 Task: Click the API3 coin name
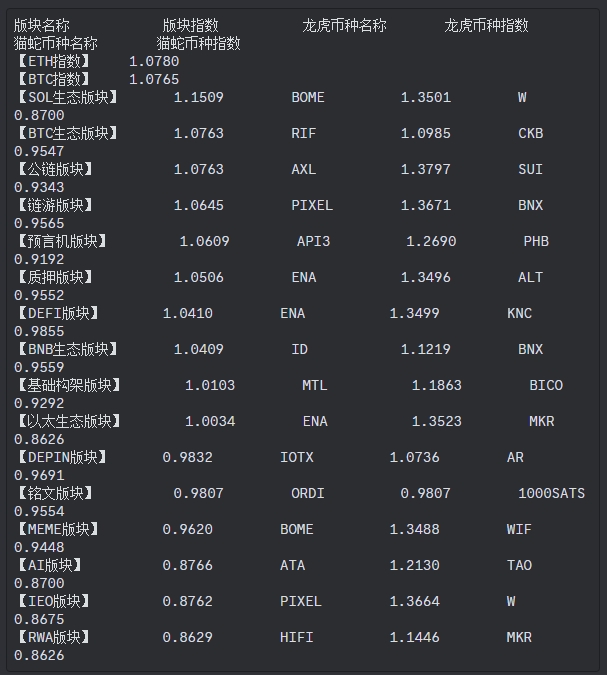313,241
